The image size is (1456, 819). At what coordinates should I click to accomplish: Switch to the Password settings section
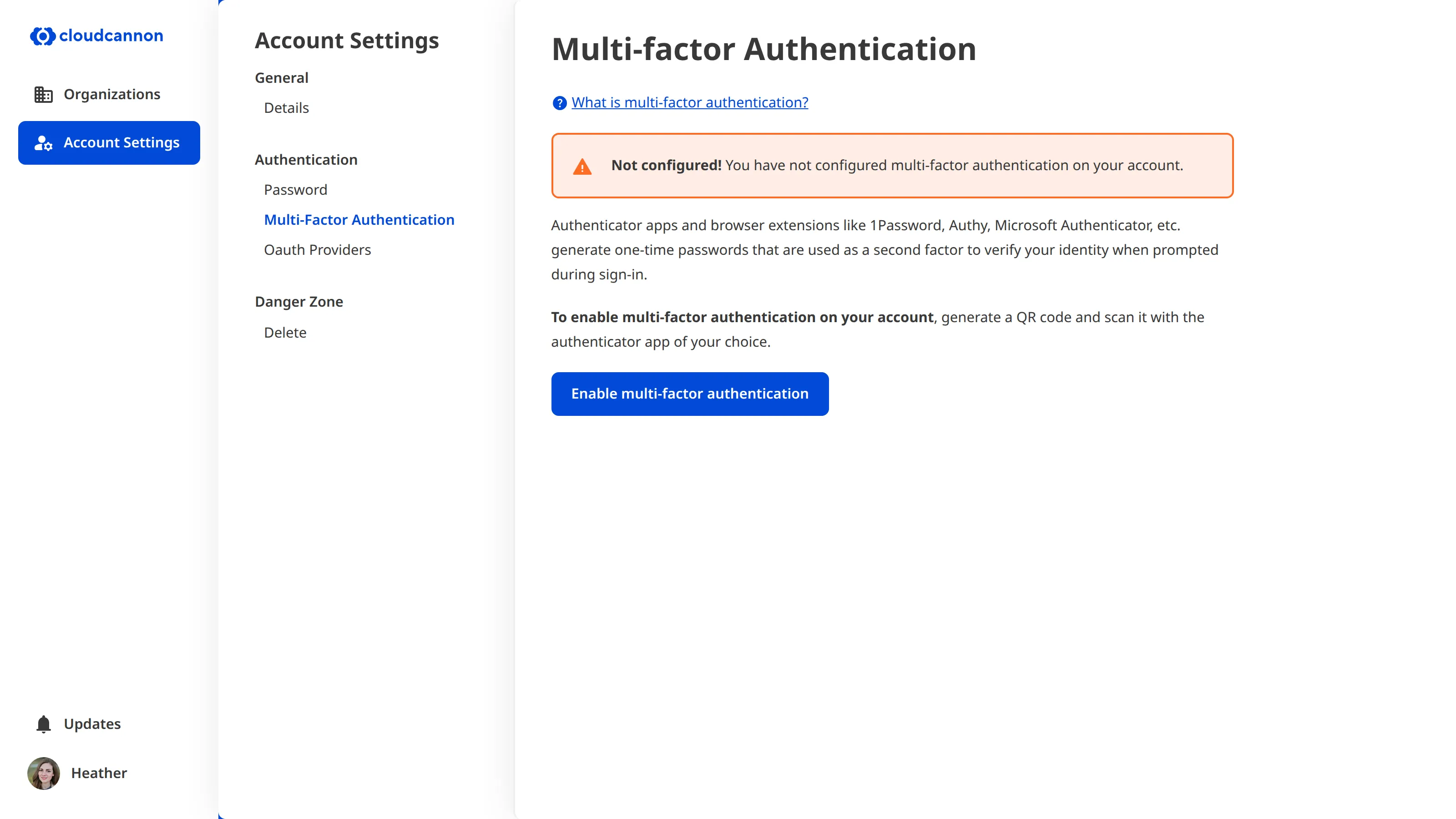[x=296, y=189]
